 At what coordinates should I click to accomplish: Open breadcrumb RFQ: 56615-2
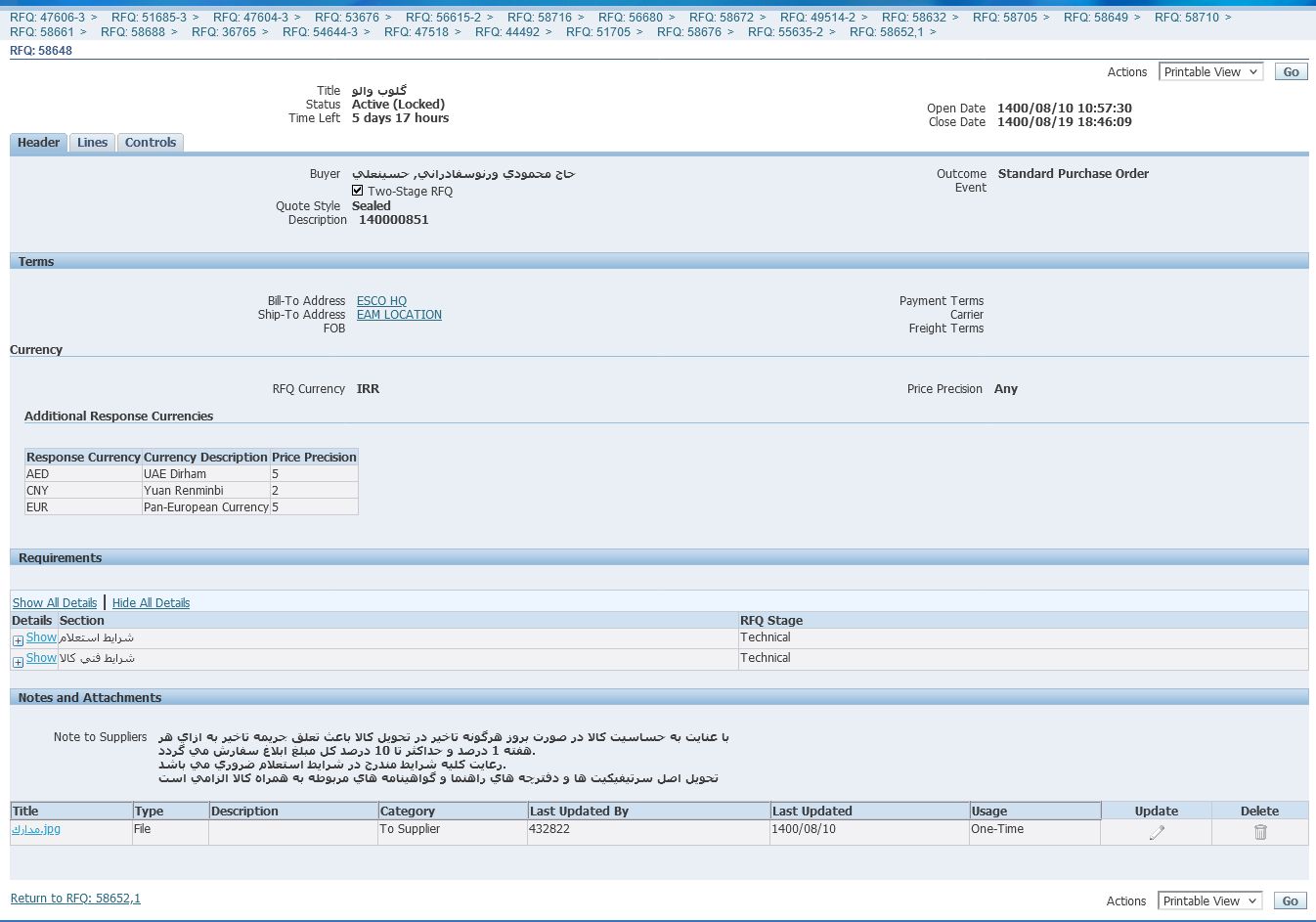point(443,18)
